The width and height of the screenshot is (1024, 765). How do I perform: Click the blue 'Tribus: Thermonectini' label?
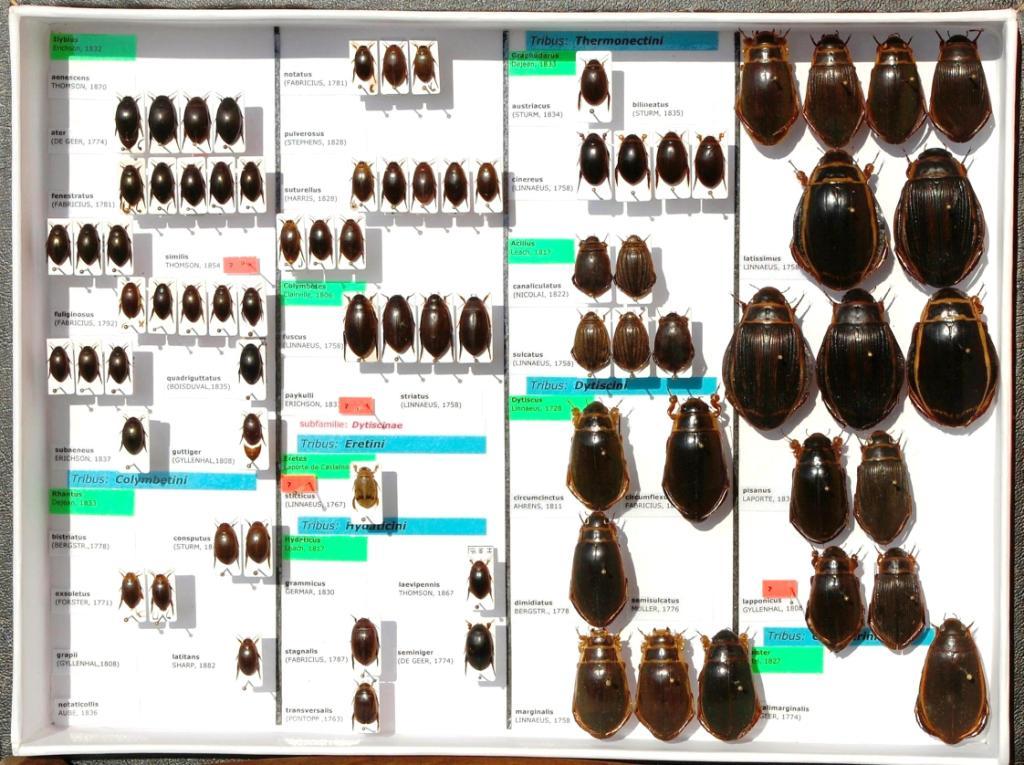coord(621,41)
